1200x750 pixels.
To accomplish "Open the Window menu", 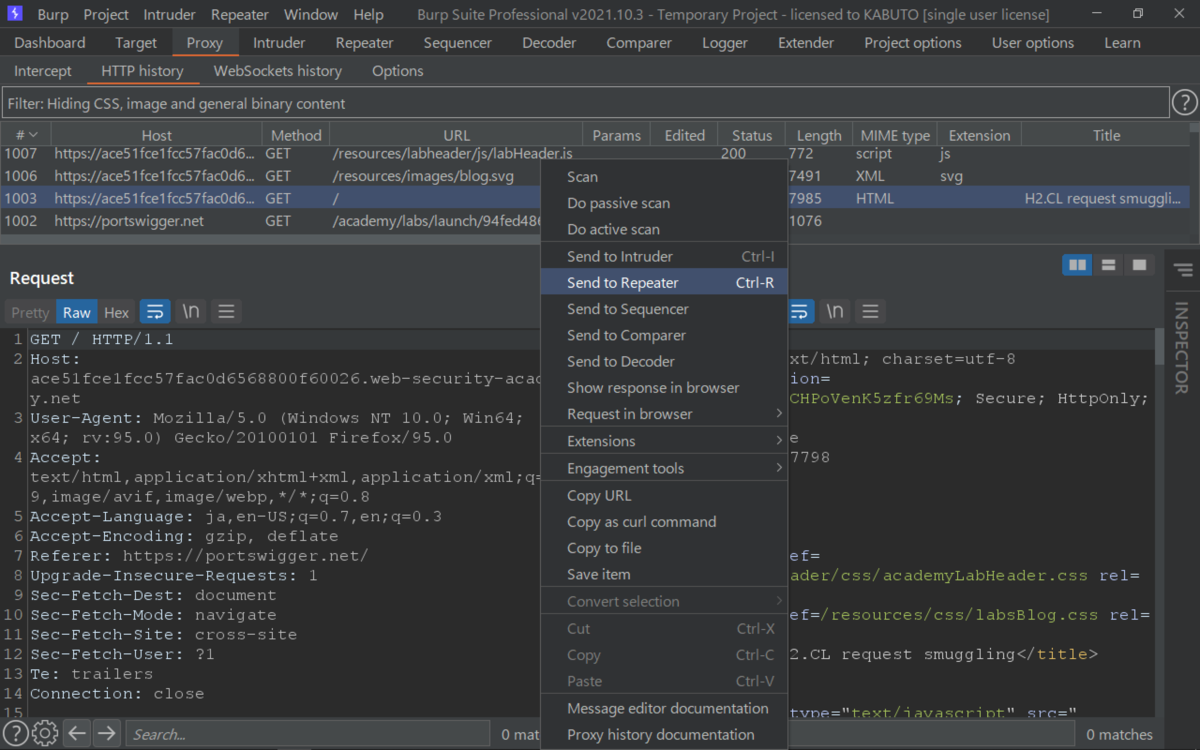I will point(311,15).
